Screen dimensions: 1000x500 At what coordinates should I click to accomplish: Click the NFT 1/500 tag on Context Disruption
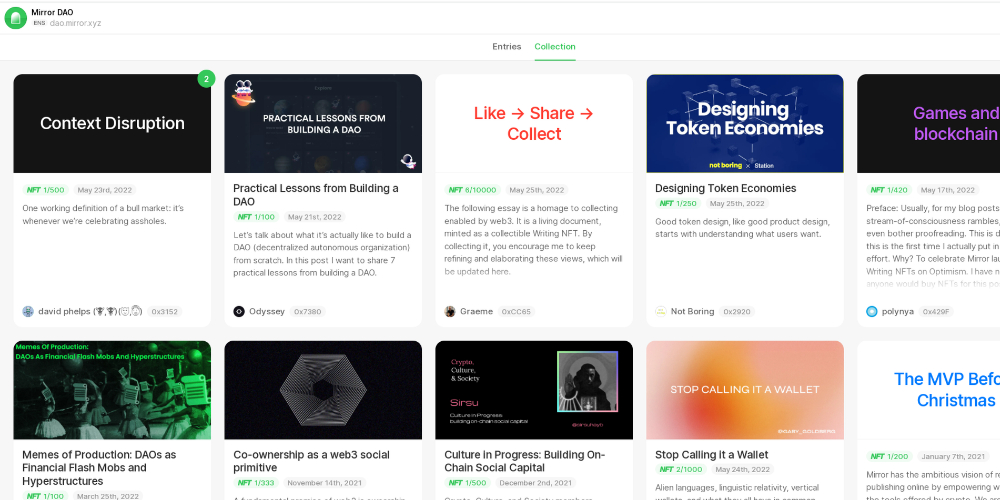pyautogui.click(x=46, y=190)
